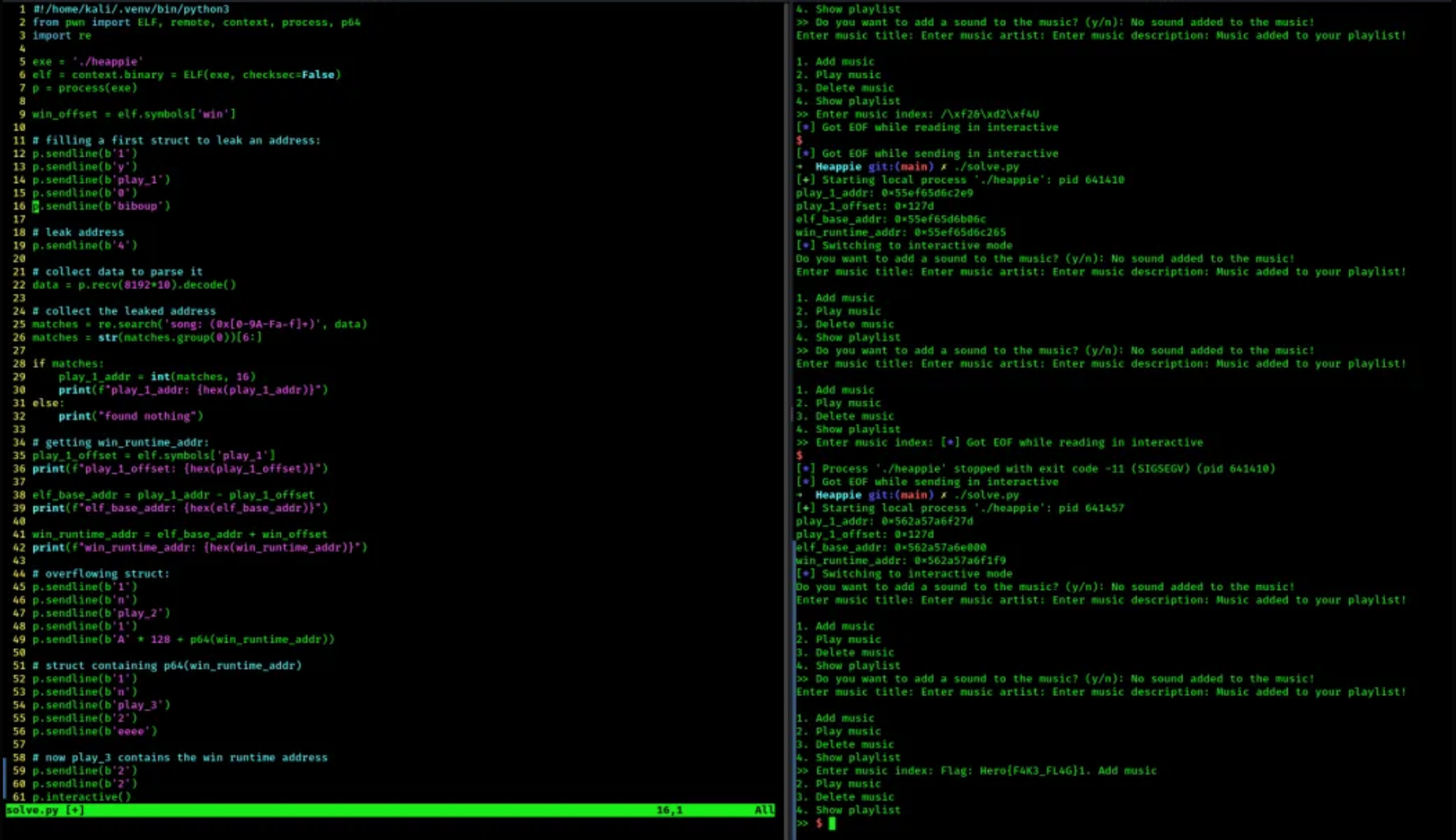Click cursor position indicator 16,1
This screenshot has width=1456, height=840.
pos(670,810)
